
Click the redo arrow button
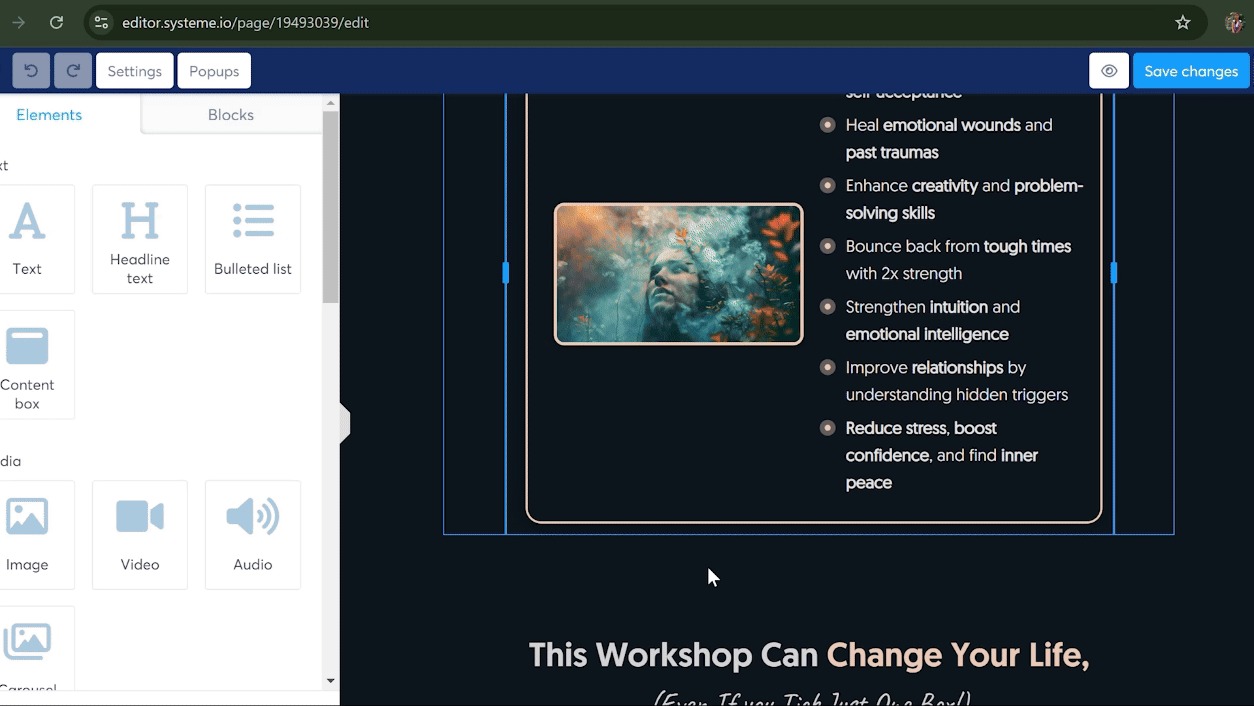[73, 71]
